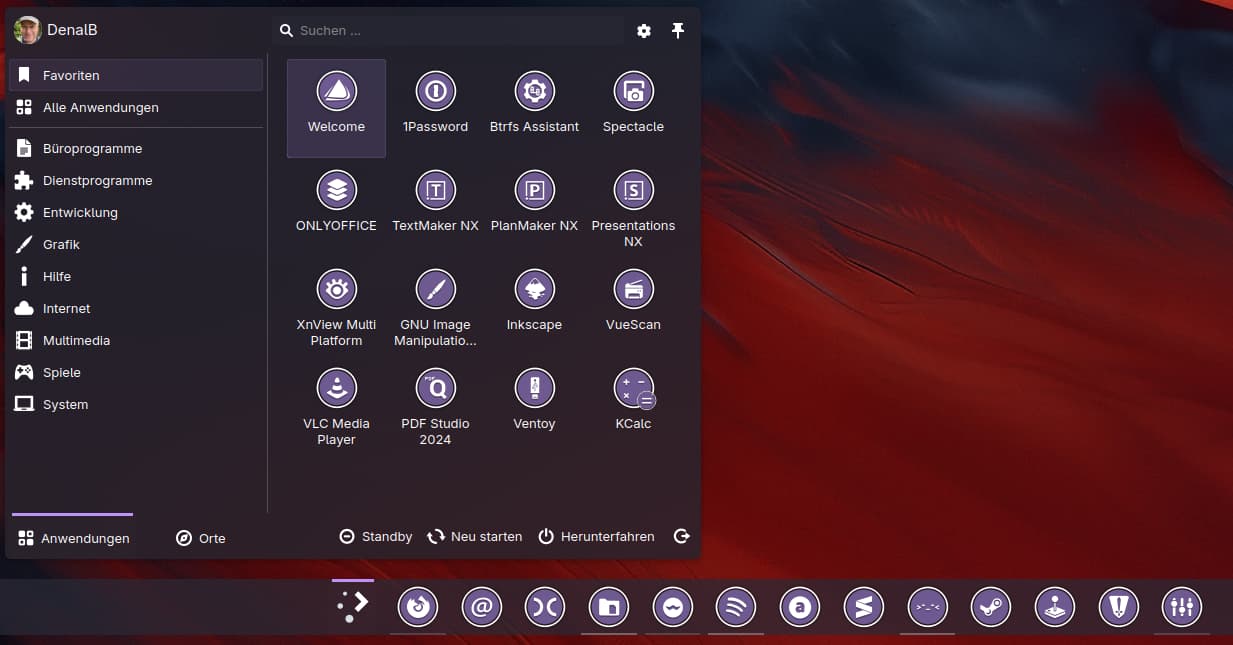Pin the application menu open
This screenshot has height=645, width=1233.
pyautogui.click(x=678, y=31)
